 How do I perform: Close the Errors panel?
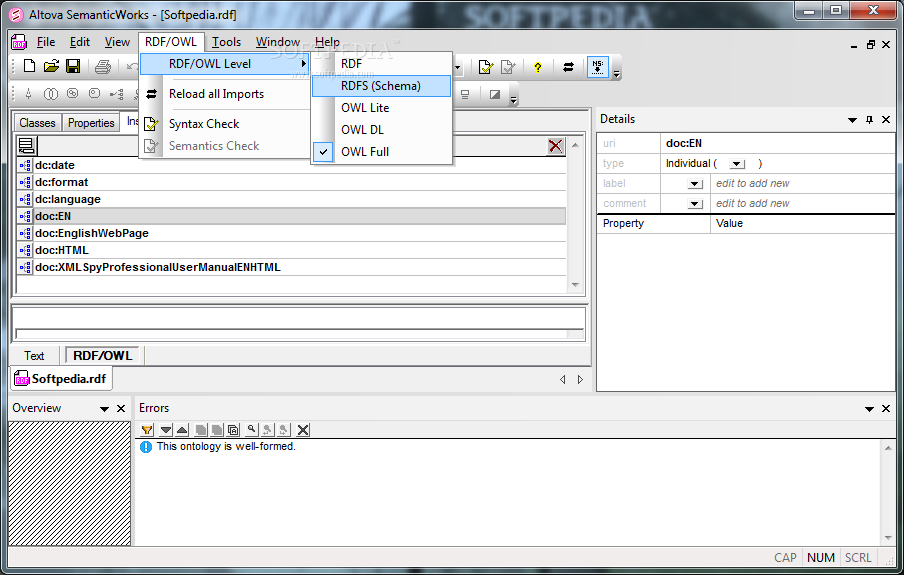pos(886,408)
